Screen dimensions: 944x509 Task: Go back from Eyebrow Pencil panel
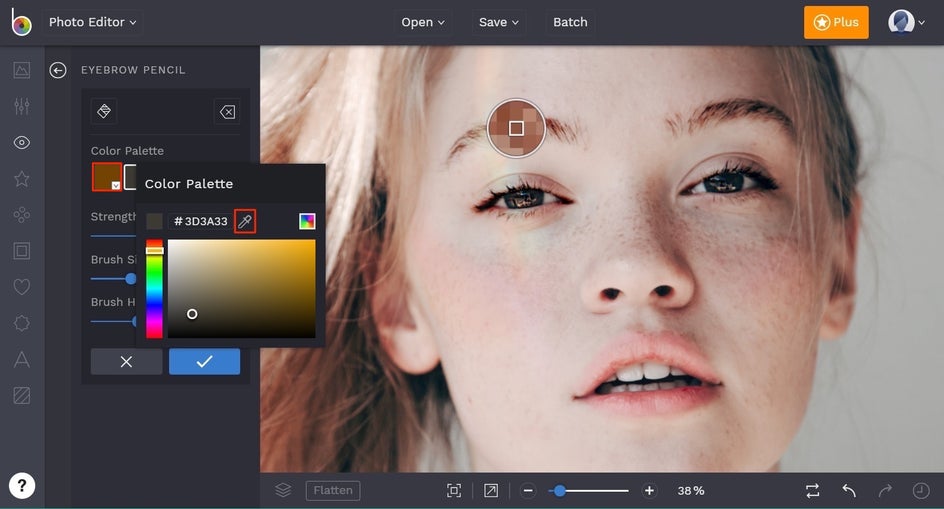(58, 70)
